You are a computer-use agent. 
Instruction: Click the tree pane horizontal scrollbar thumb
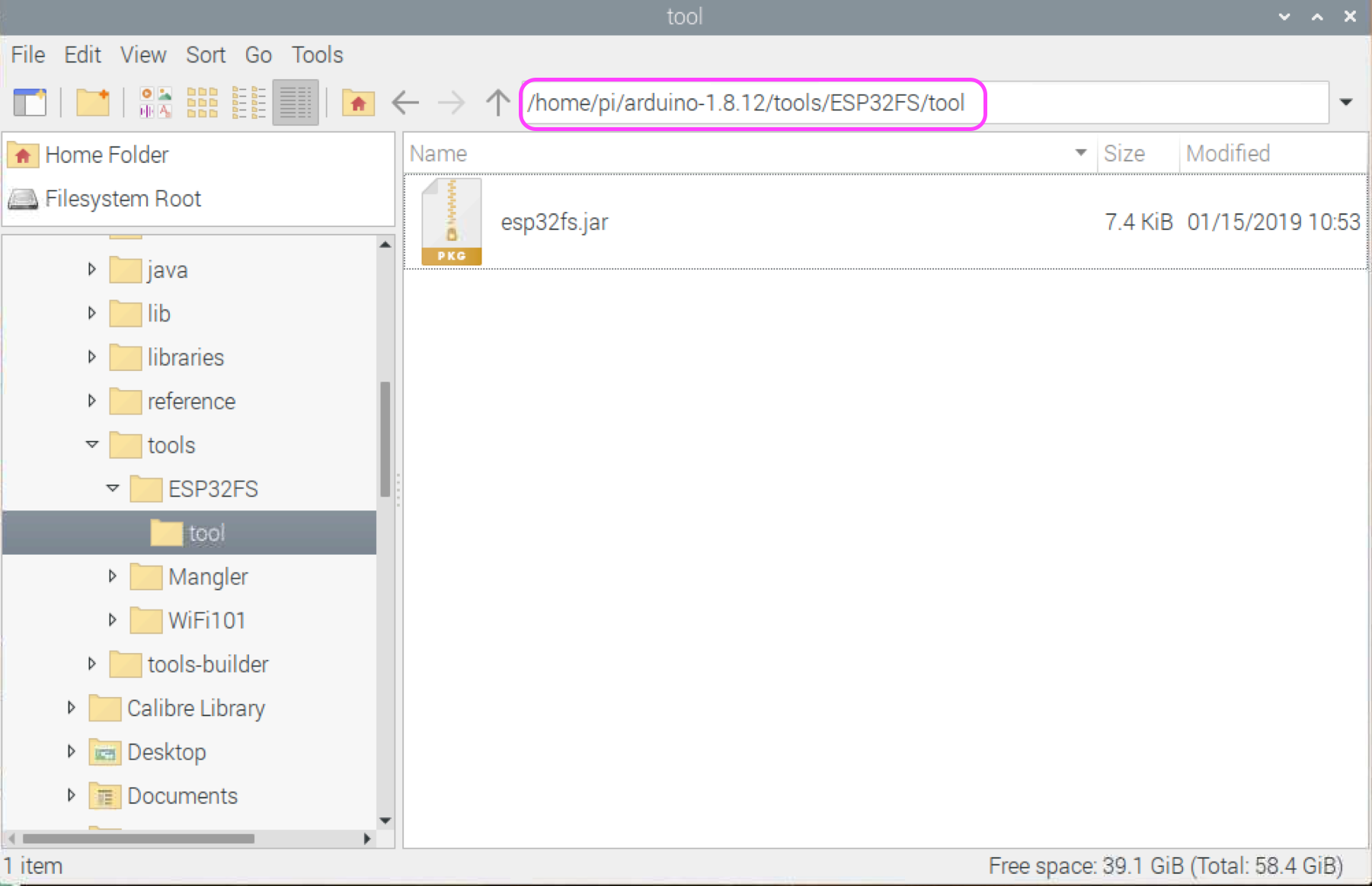pos(139,839)
